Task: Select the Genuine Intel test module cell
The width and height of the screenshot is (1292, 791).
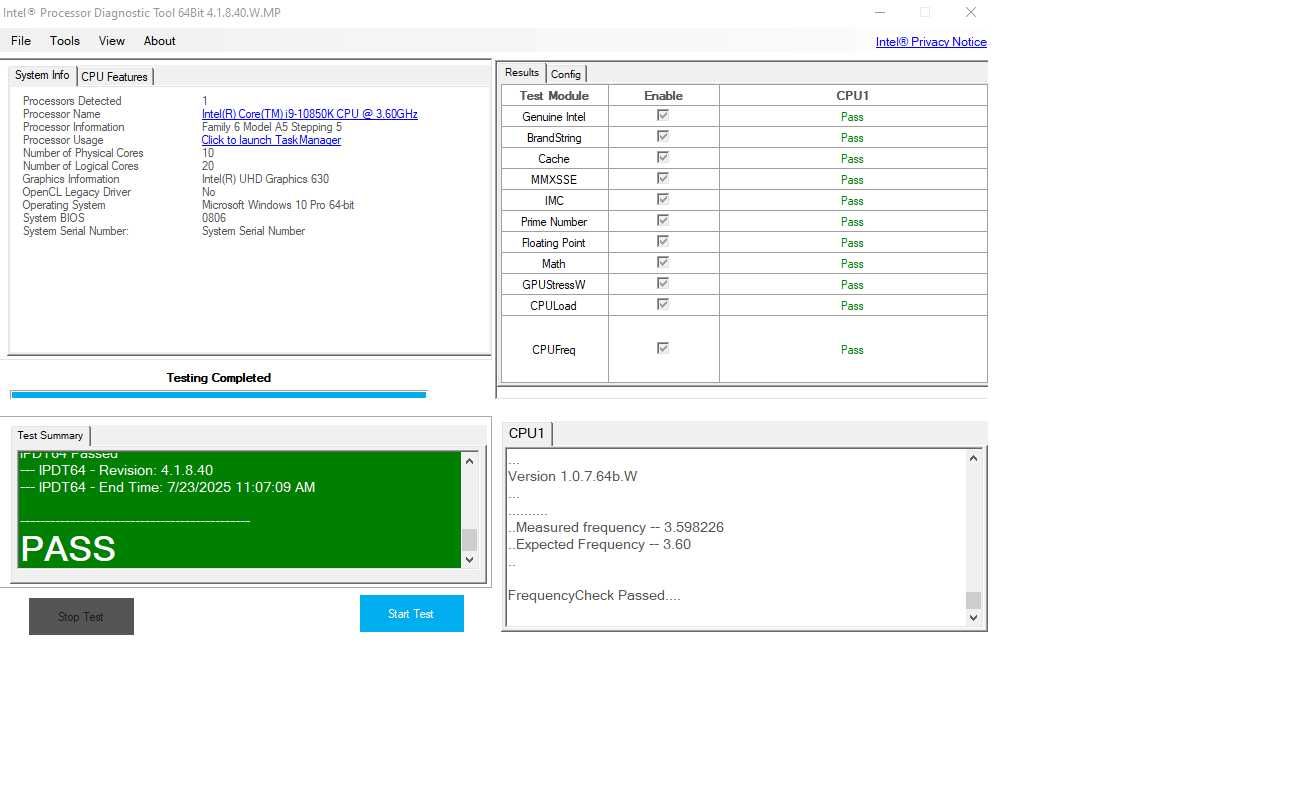Action: tap(554, 117)
